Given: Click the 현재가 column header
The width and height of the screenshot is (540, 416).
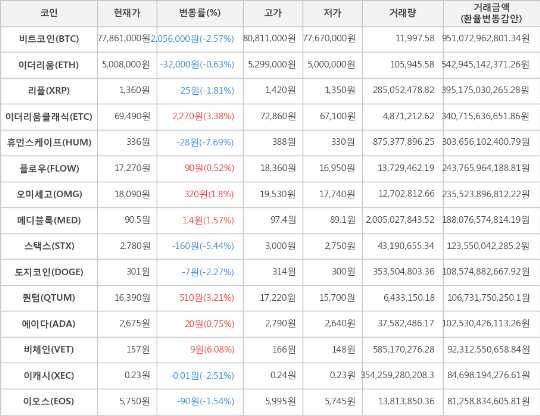Looking at the screenshot, I should (x=127, y=13).
